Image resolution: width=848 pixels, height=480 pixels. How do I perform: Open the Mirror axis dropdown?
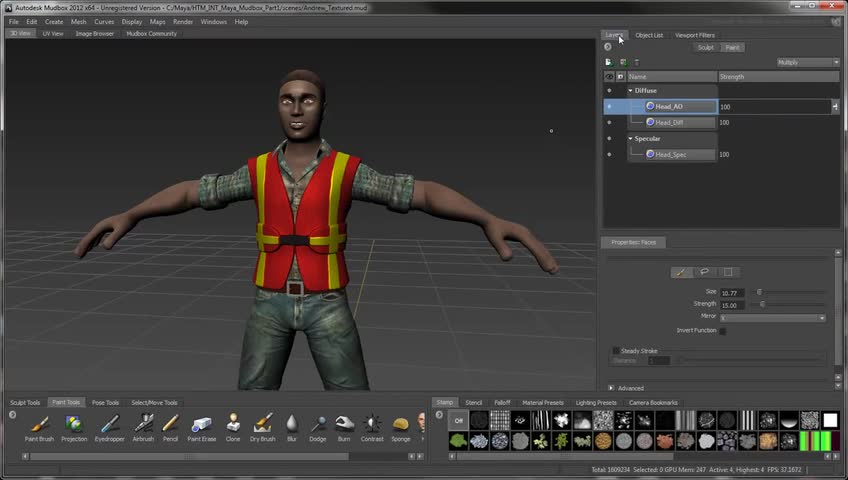tap(772, 318)
